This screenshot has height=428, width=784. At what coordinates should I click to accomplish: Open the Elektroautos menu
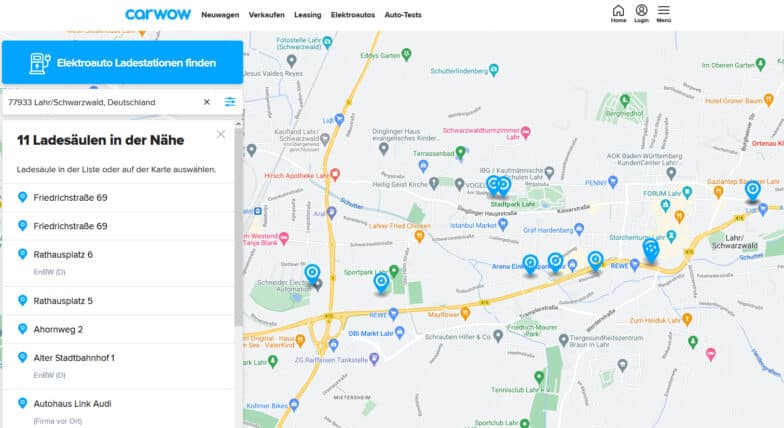point(352,15)
